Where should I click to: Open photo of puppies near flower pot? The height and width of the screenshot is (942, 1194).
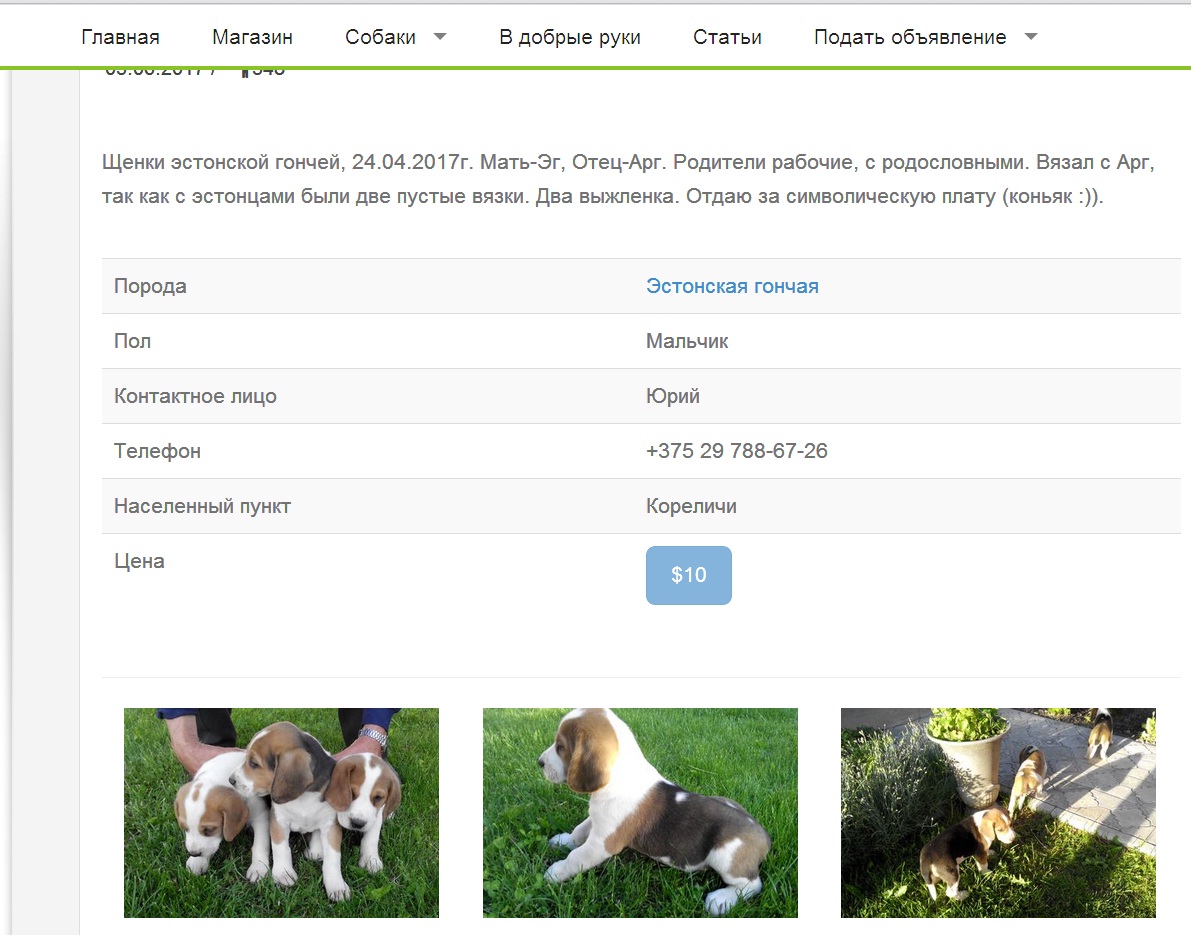[998, 812]
